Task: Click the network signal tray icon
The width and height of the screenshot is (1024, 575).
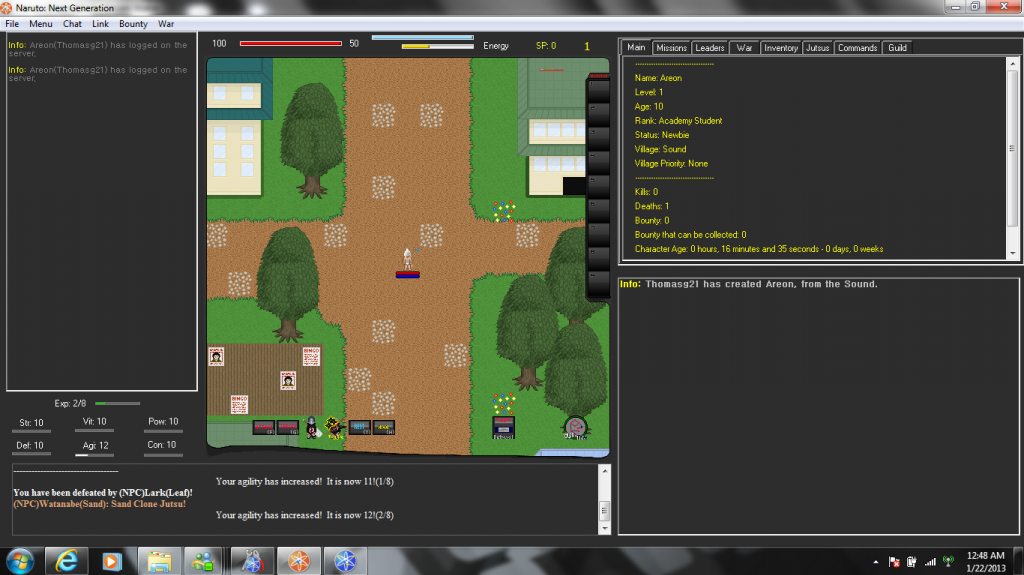Action: (930, 561)
